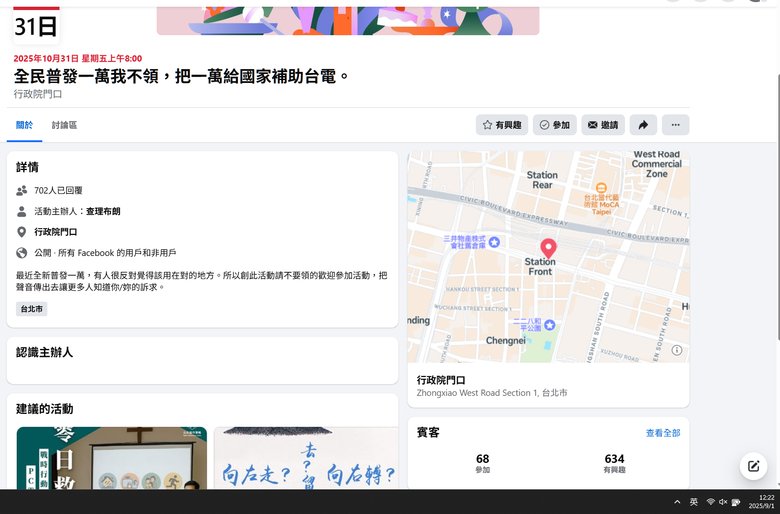Click the red location pin on map
The height and width of the screenshot is (514, 780).
[x=548, y=247]
